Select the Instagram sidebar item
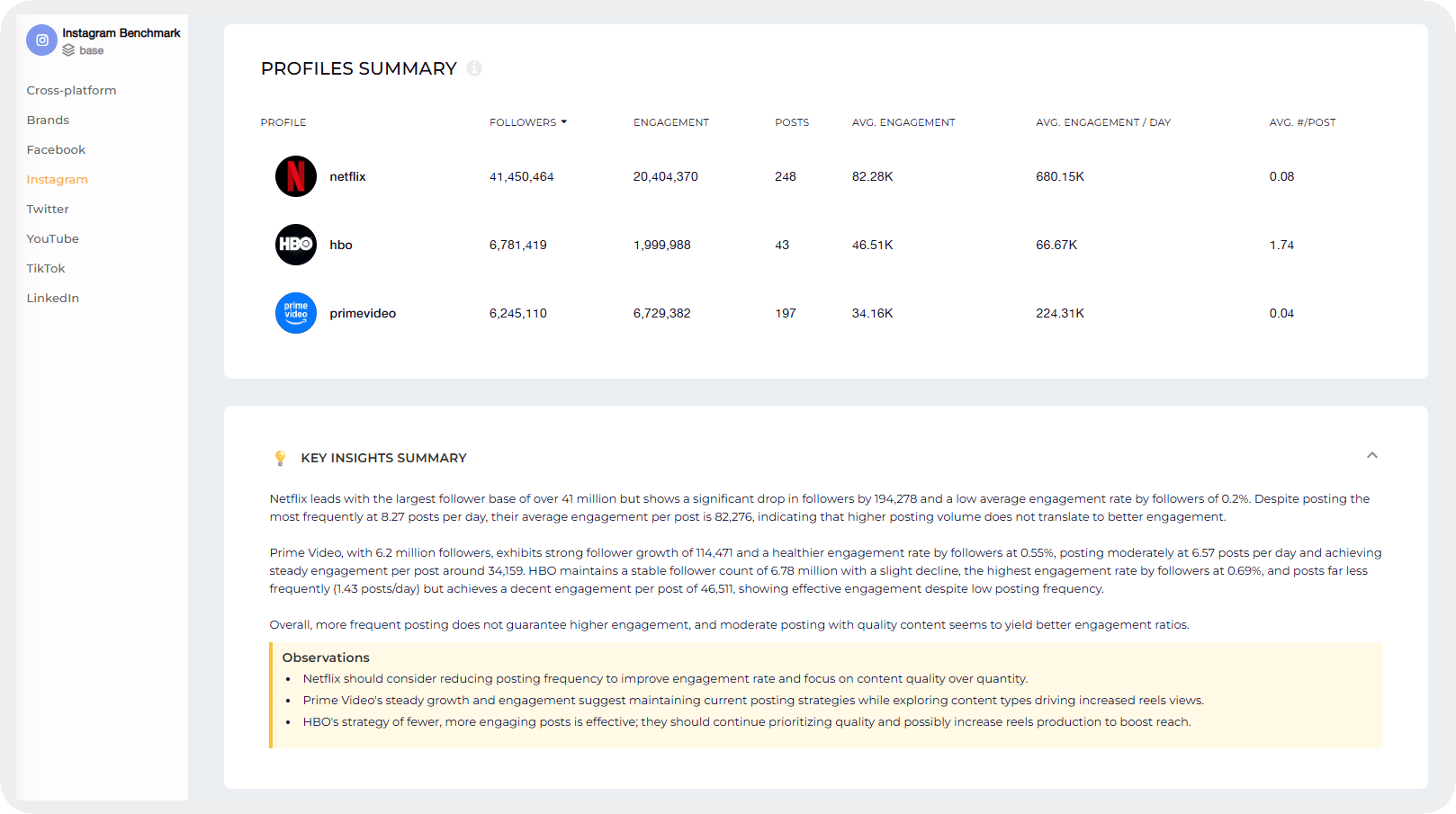 pos(57,179)
